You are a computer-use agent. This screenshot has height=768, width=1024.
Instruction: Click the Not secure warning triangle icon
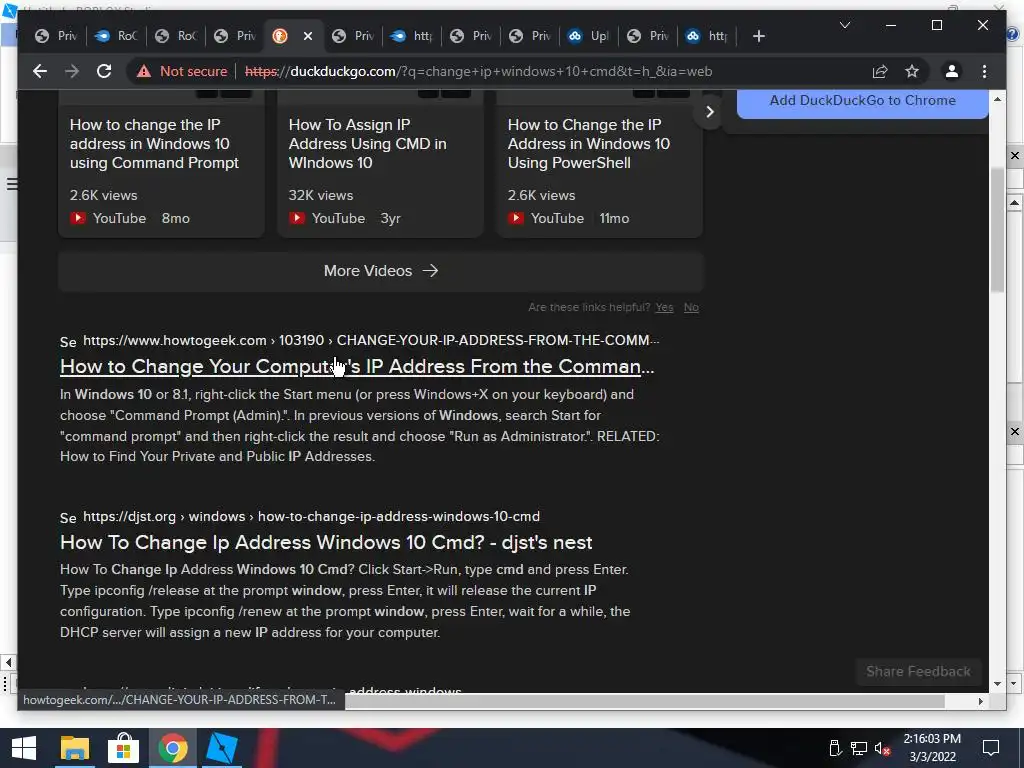click(144, 71)
